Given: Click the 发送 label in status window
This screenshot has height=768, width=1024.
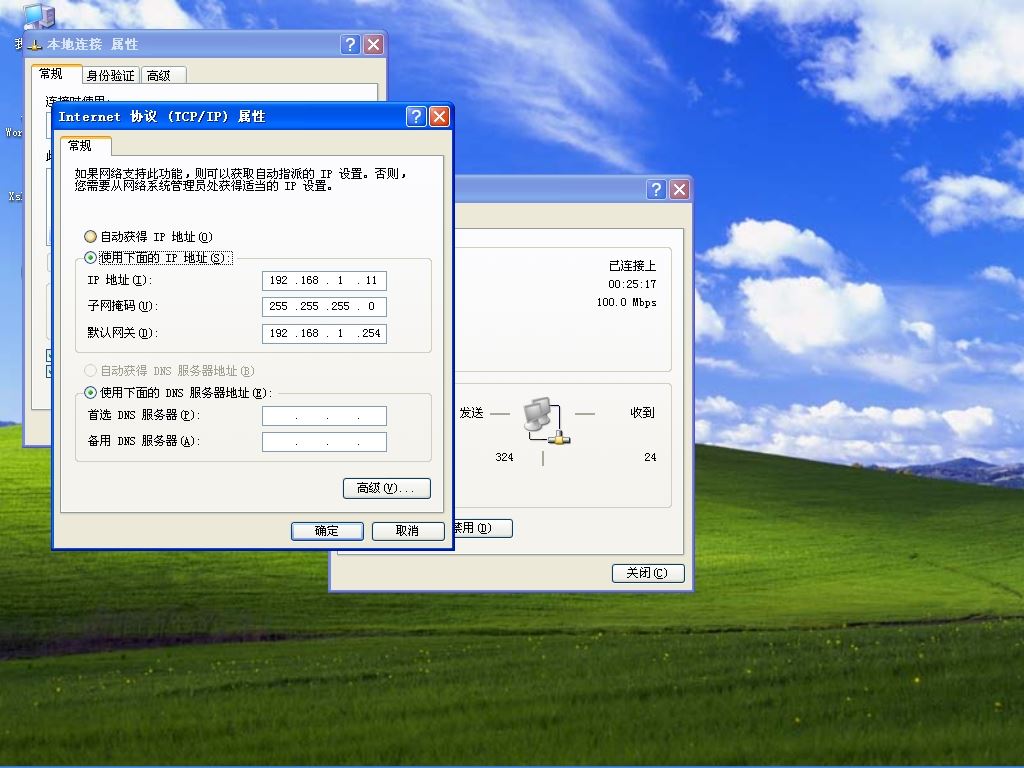Looking at the screenshot, I should point(472,413).
